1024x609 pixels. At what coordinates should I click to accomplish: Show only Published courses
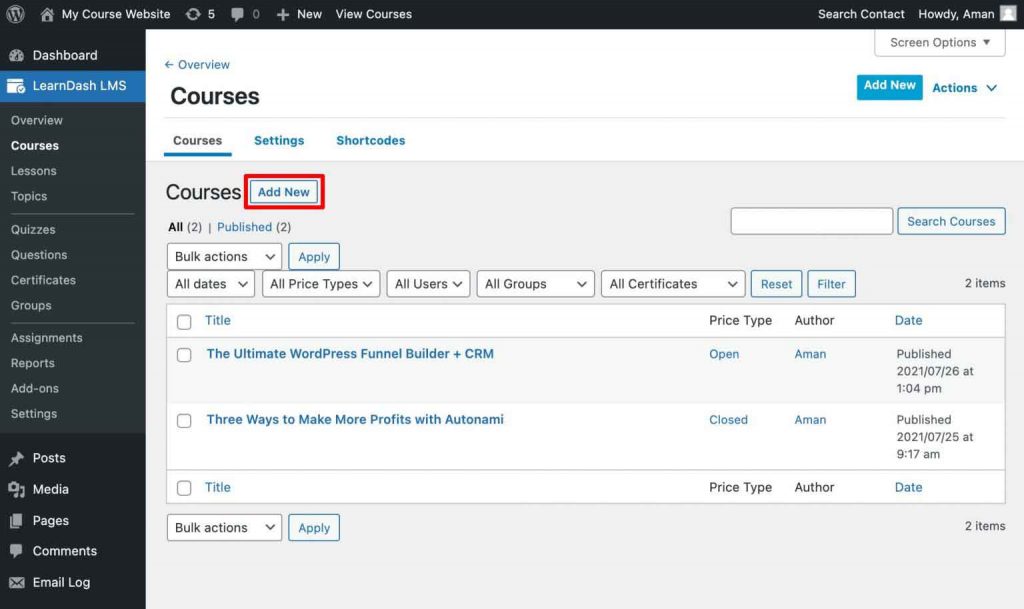coord(244,227)
